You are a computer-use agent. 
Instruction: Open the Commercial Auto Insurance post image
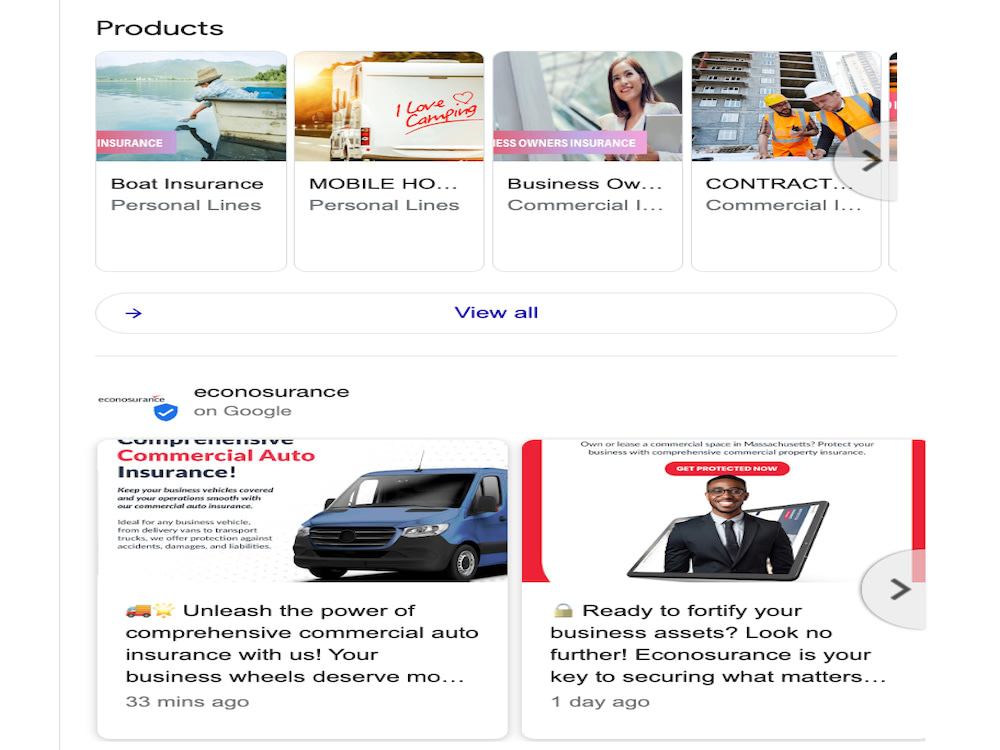pyautogui.click(x=303, y=510)
